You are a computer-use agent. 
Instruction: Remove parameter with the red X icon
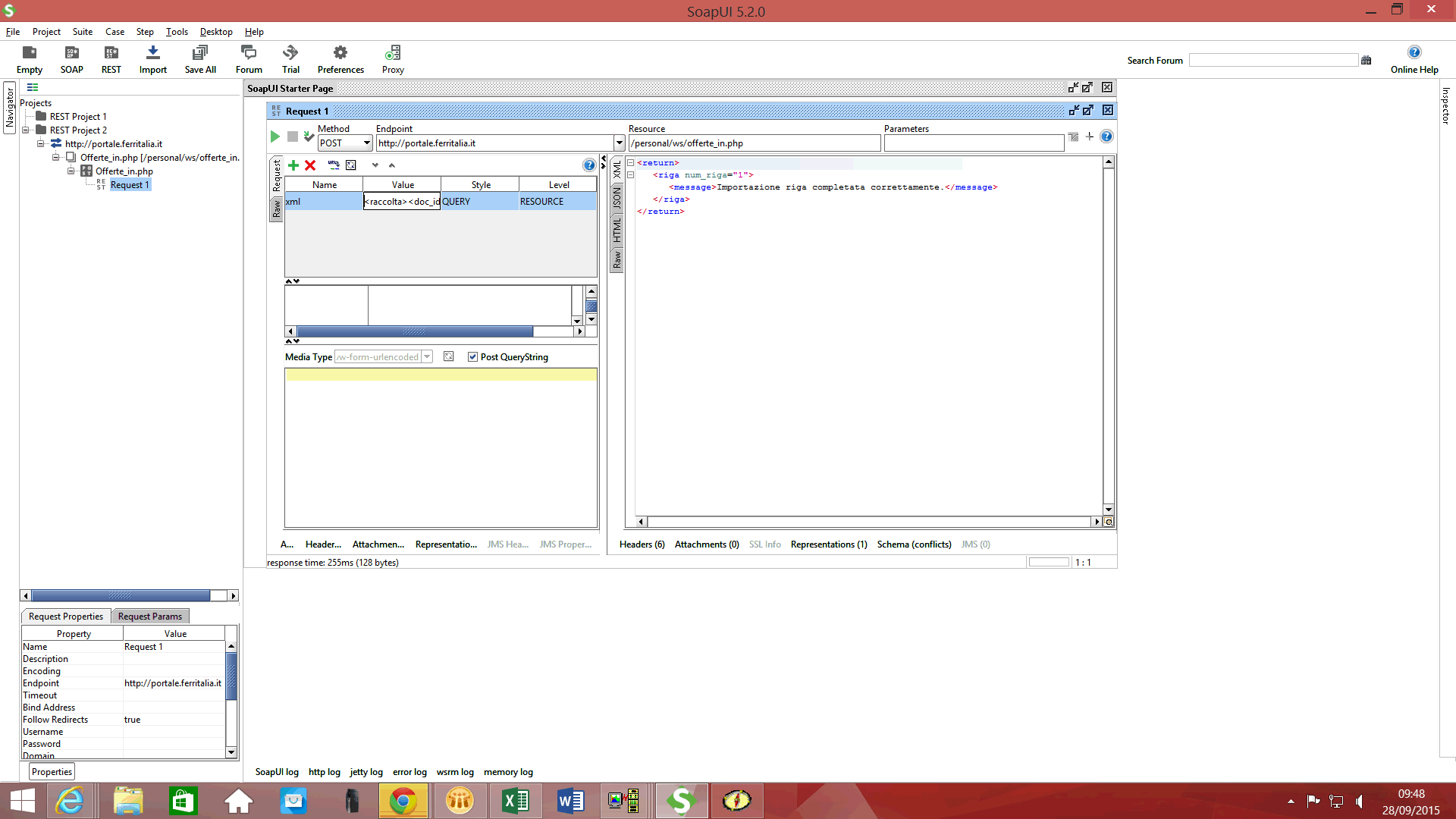click(x=310, y=165)
